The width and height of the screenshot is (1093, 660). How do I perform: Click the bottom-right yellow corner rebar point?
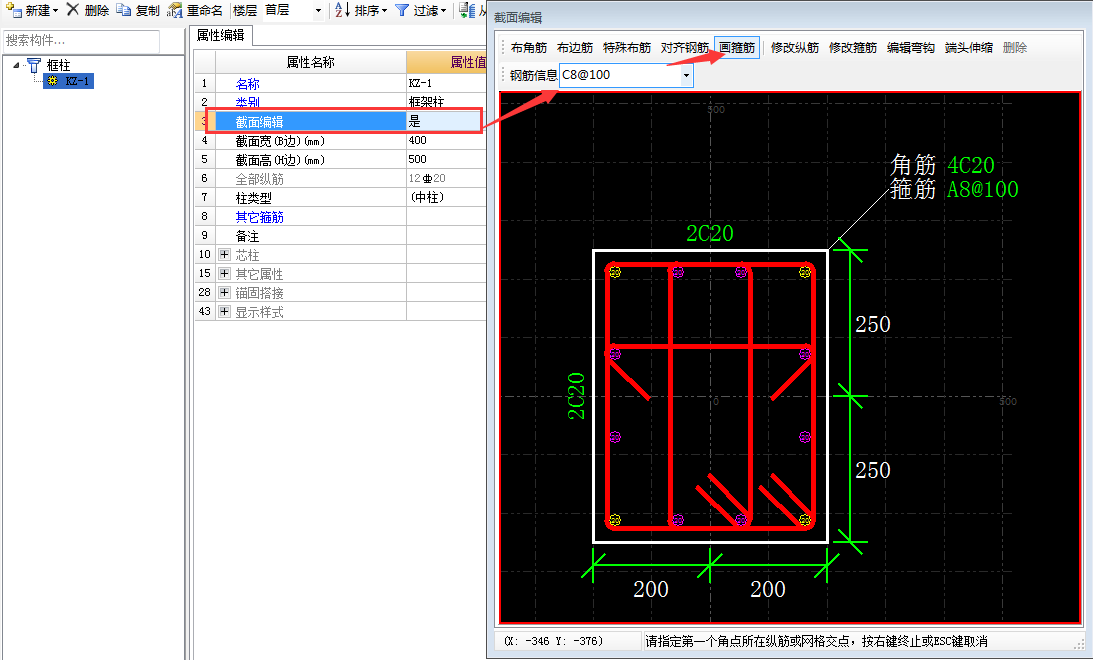click(x=804, y=520)
